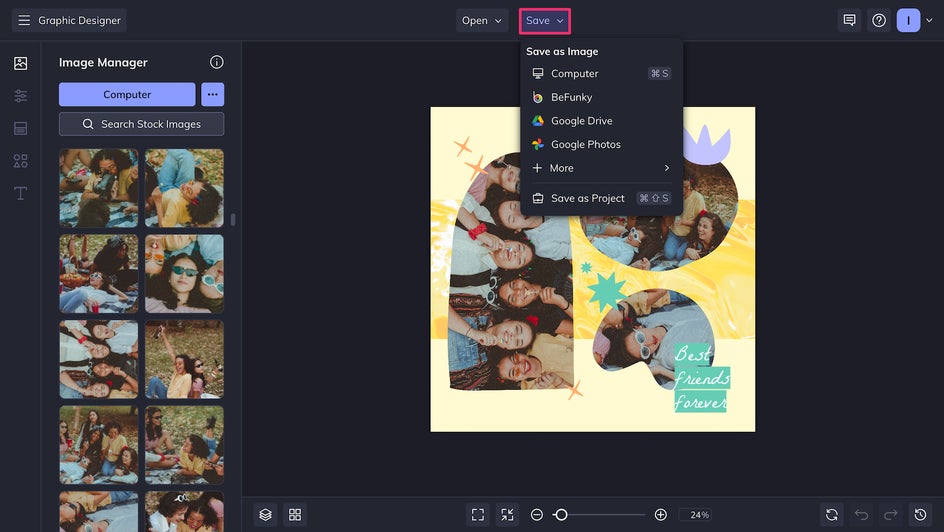Open the Templates sidebar tab

20,128
